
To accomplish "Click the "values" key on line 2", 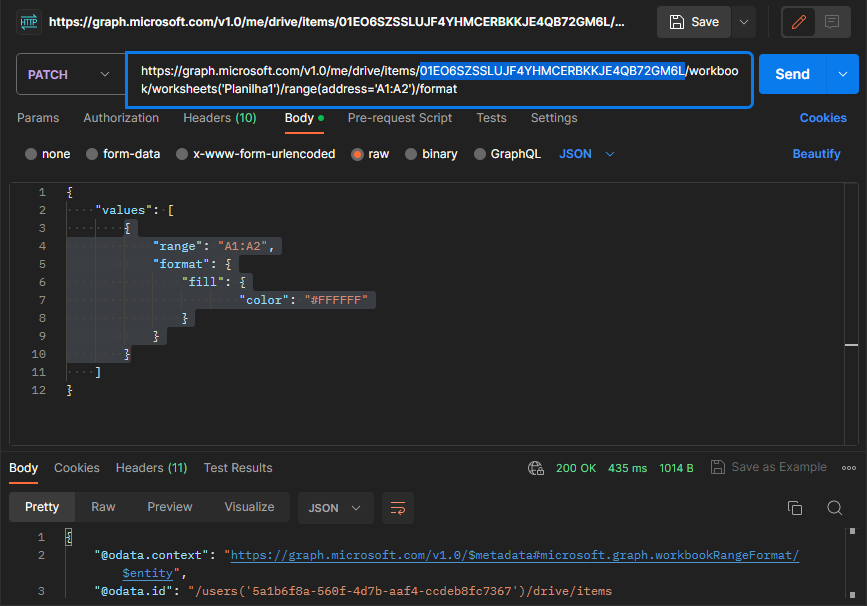I will coord(123,210).
